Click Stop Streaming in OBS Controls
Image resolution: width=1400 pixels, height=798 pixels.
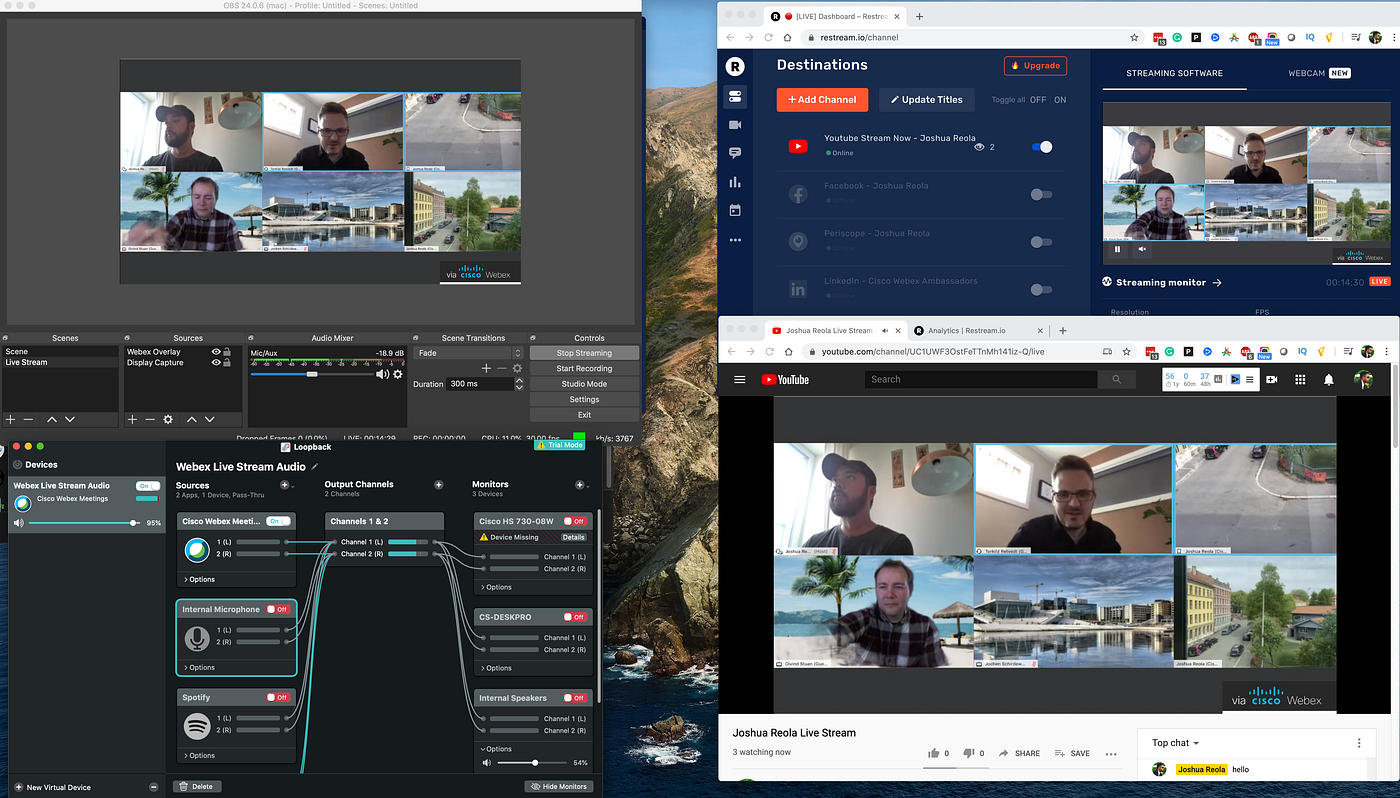584,353
